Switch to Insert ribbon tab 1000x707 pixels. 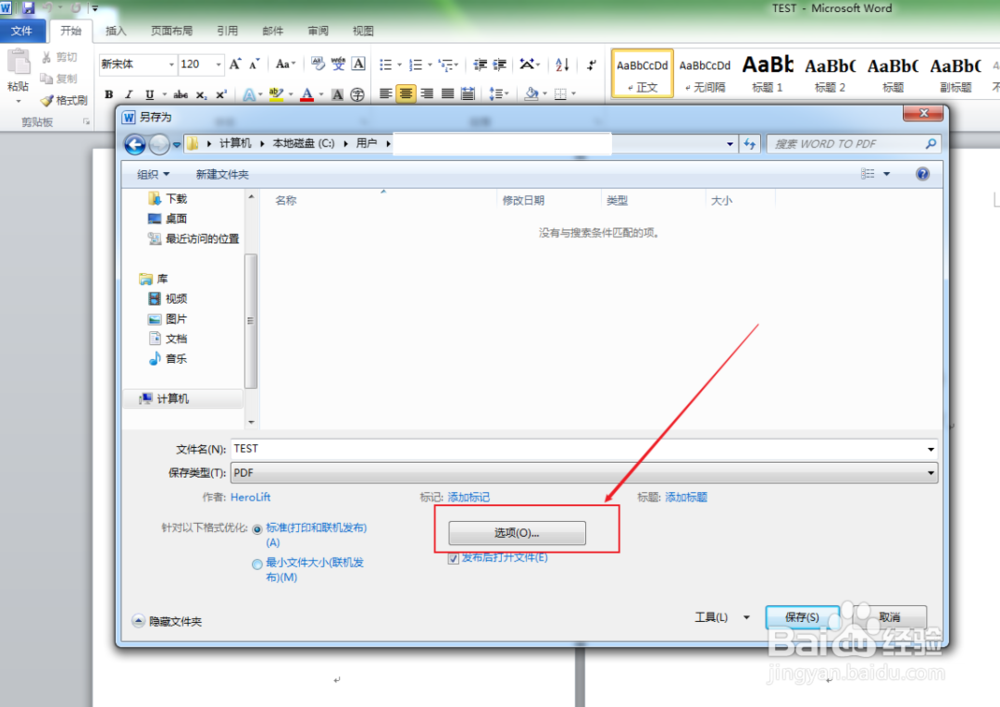pyautogui.click(x=115, y=31)
